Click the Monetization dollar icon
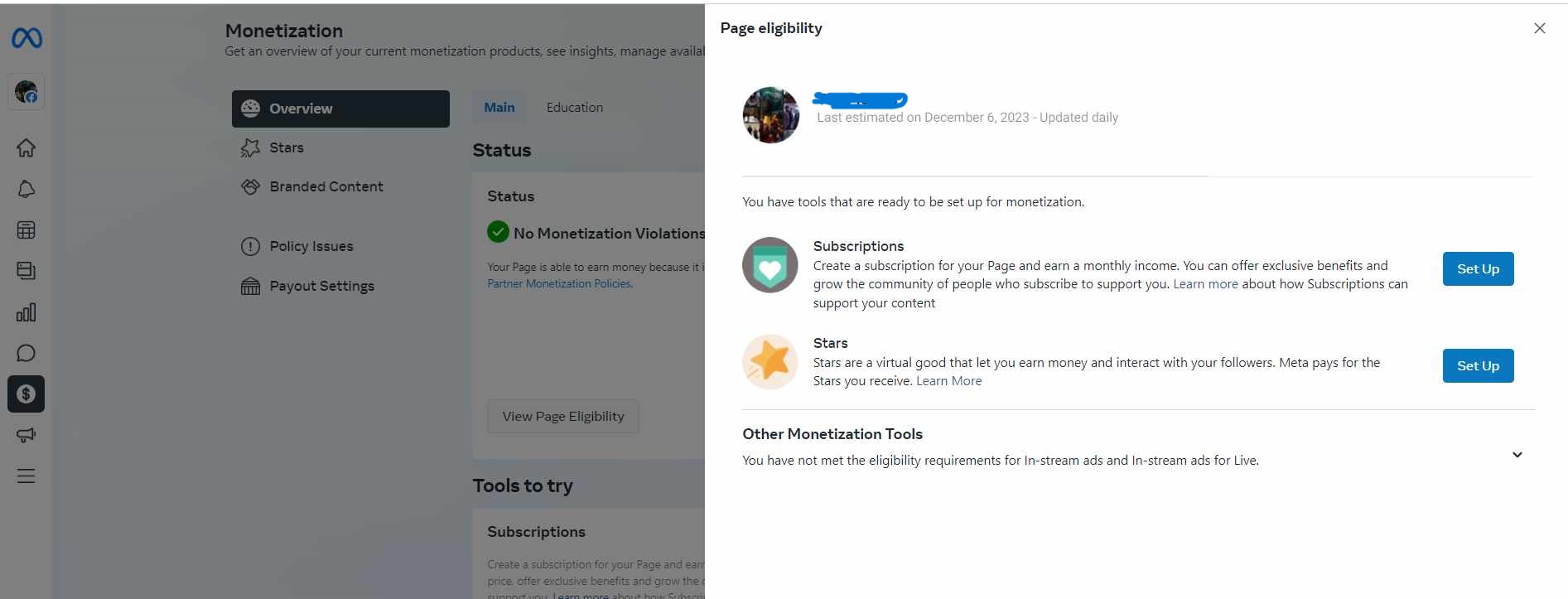The height and width of the screenshot is (599, 1568). tap(27, 394)
